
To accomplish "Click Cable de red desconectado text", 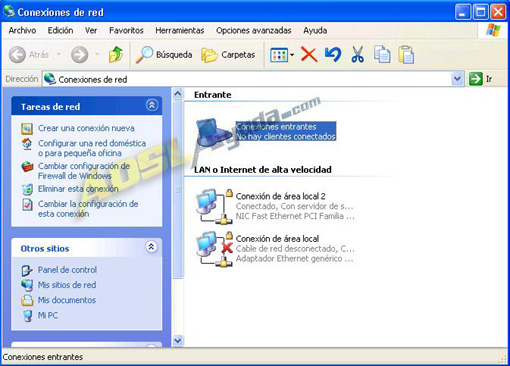I will point(295,249).
